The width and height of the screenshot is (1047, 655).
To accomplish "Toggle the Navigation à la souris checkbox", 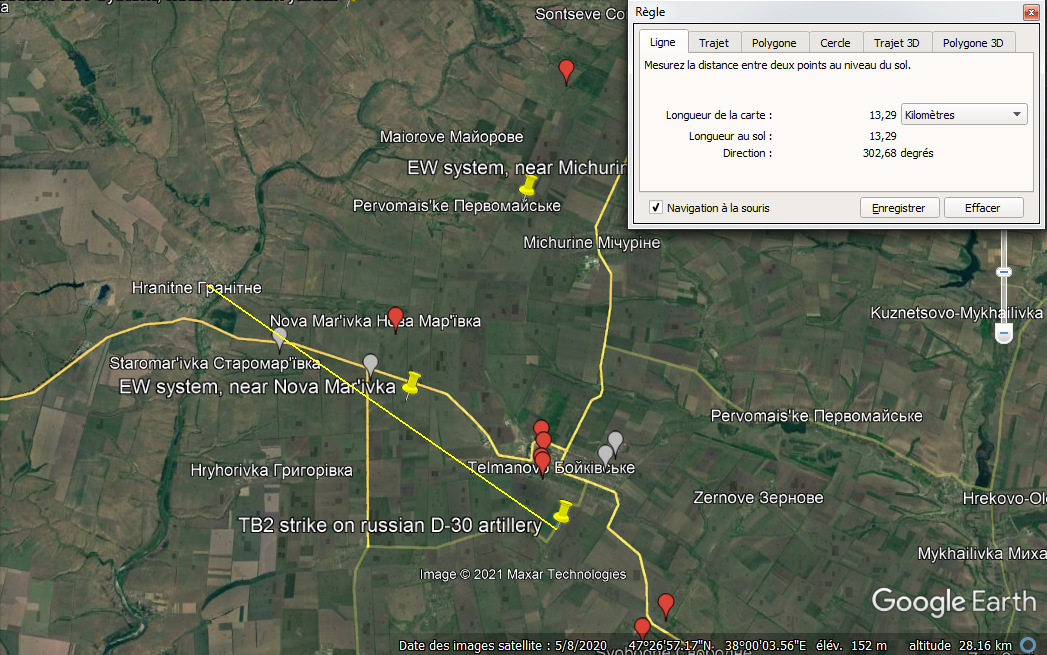I will [x=656, y=208].
